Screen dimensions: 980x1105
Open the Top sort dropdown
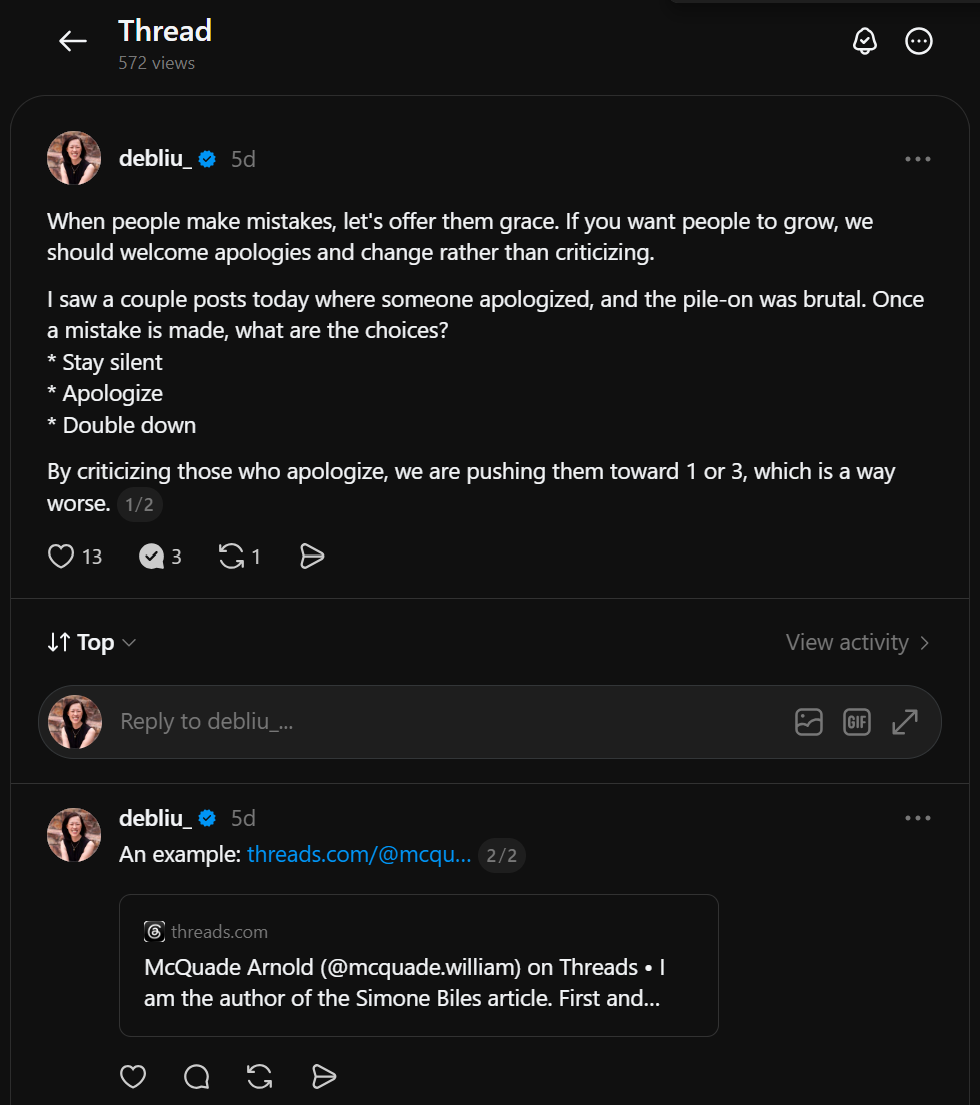point(92,642)
